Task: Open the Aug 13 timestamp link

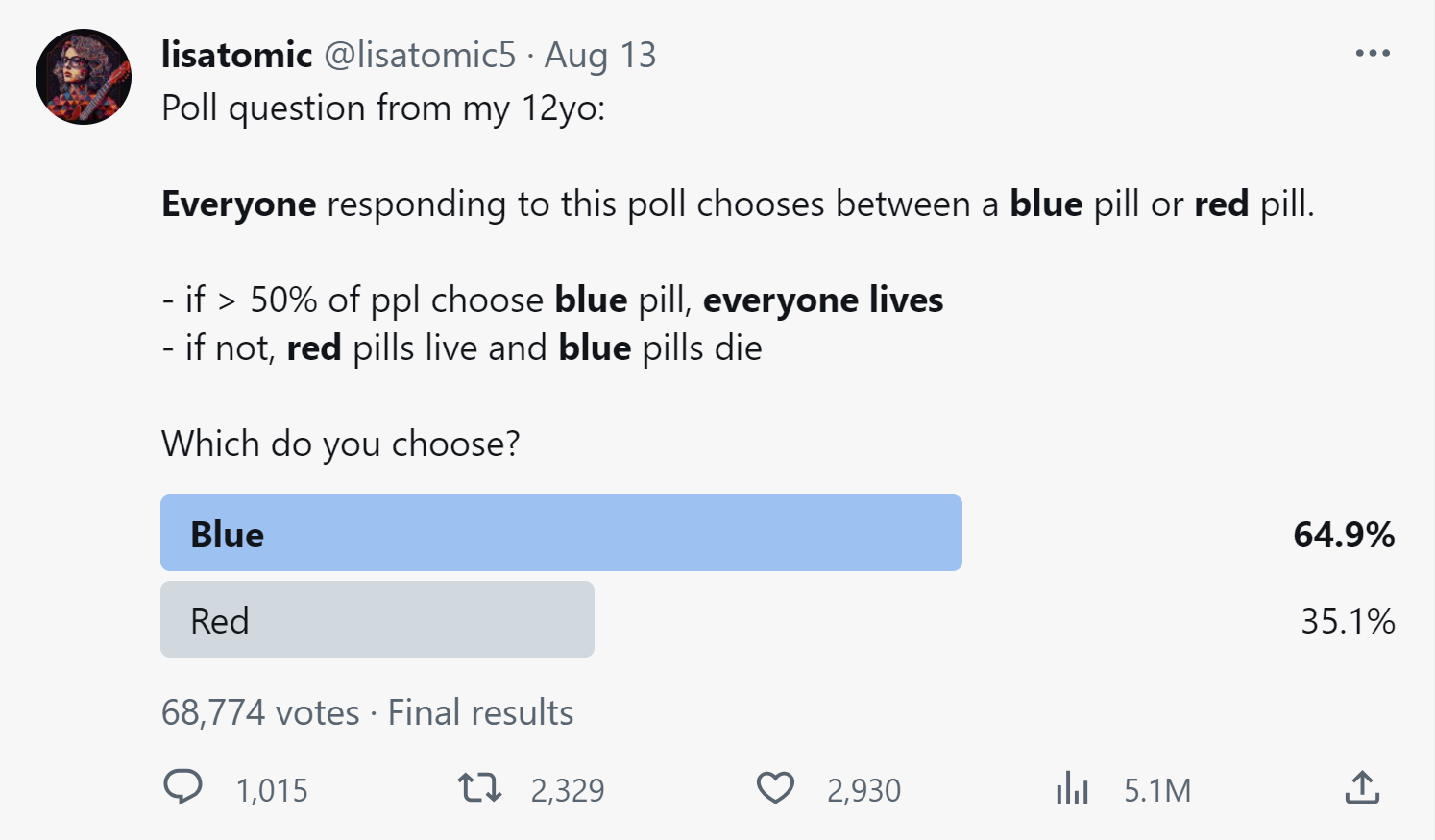Action: coord(600,55)
